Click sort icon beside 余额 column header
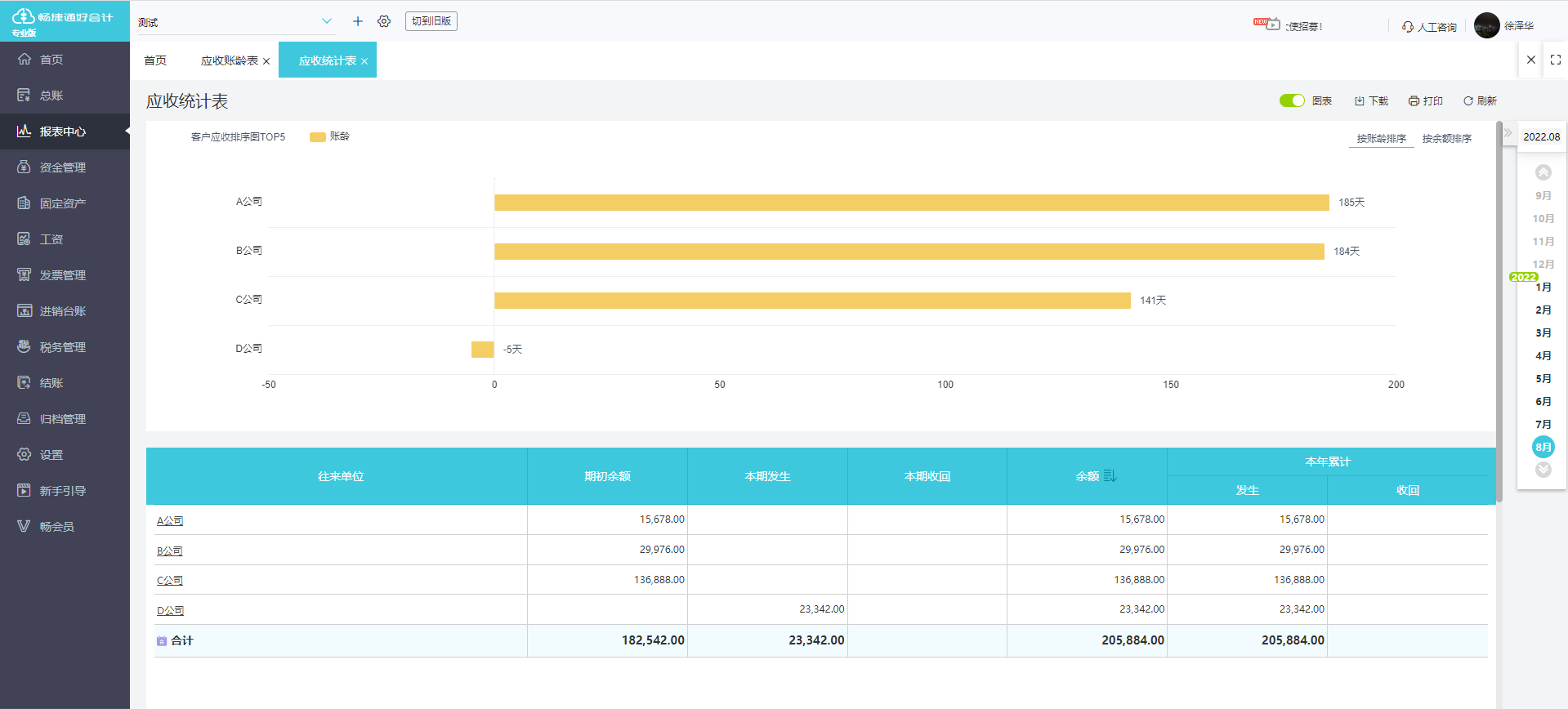 [x=1110, y=475]
